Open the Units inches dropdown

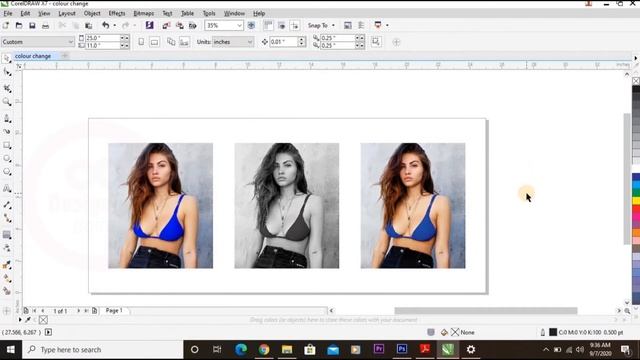(x=250, y=42)
